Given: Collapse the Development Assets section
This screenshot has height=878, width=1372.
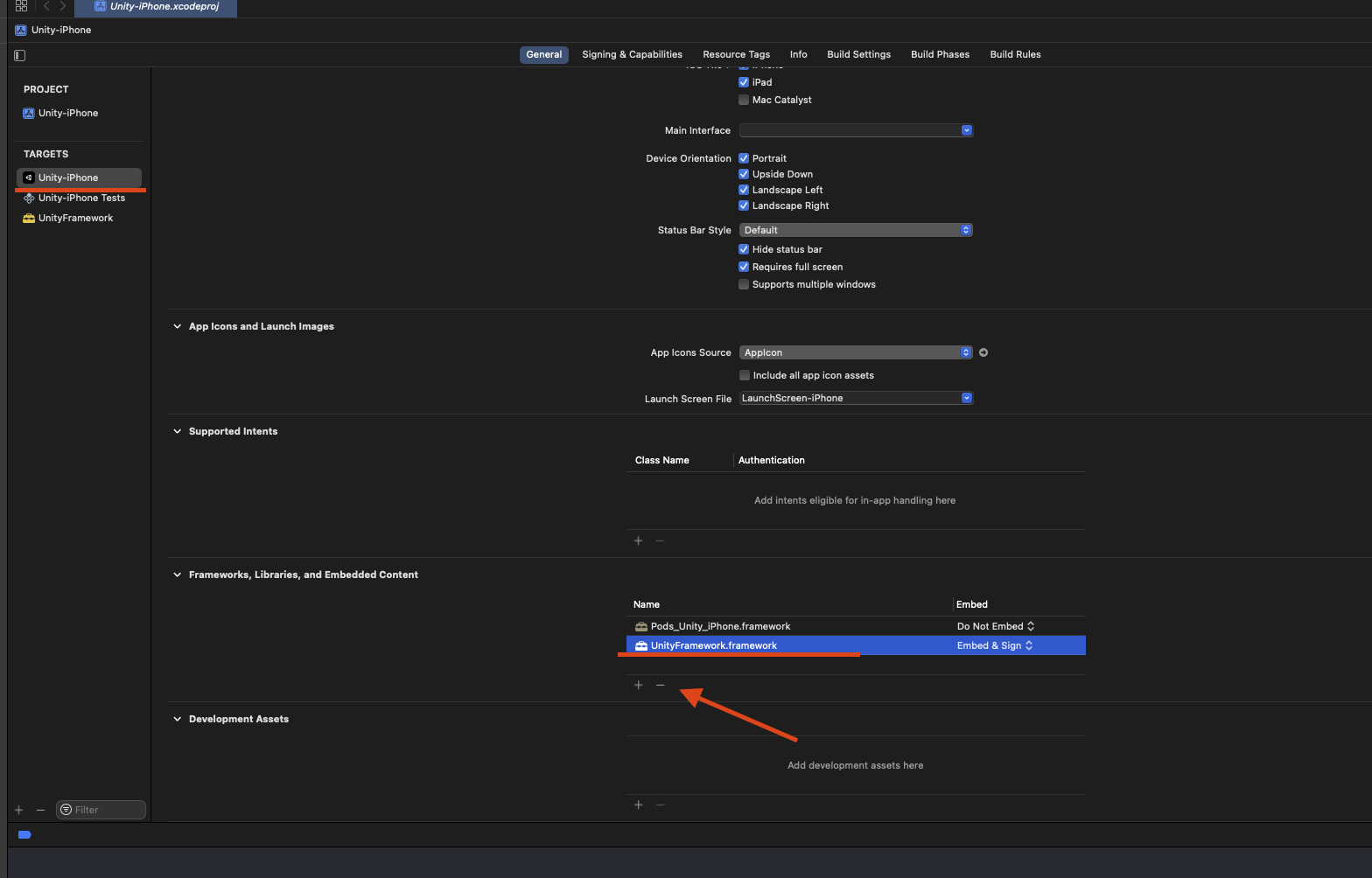Looking at the screenshot, I should tap(178, 719).
